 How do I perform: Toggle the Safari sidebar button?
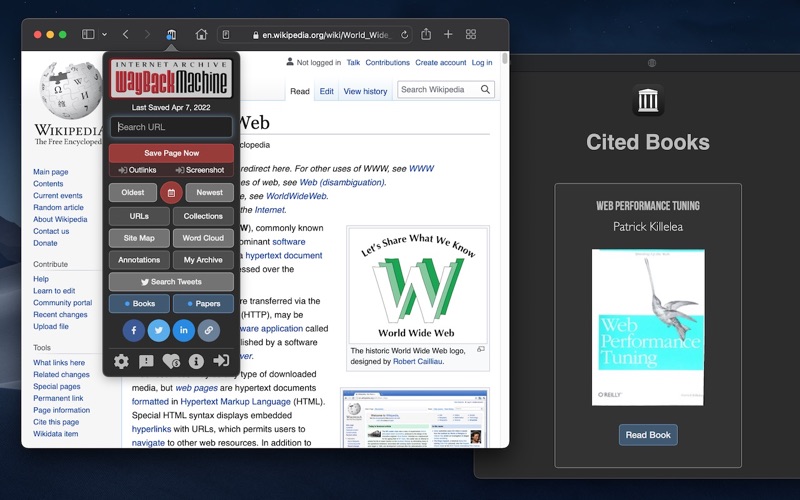tap(88, 34)
